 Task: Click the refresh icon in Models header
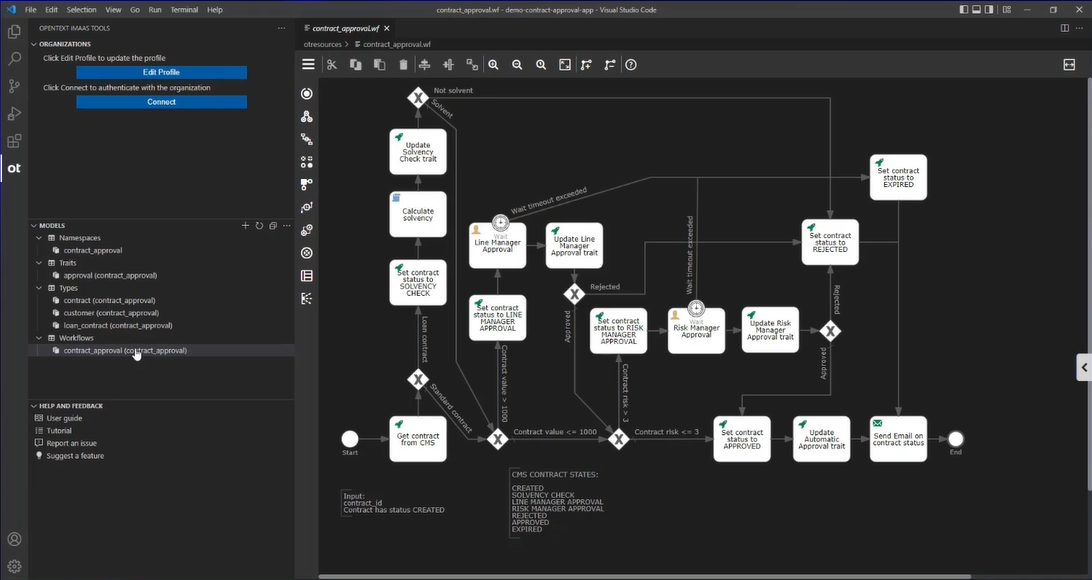(x=259, y=226)
